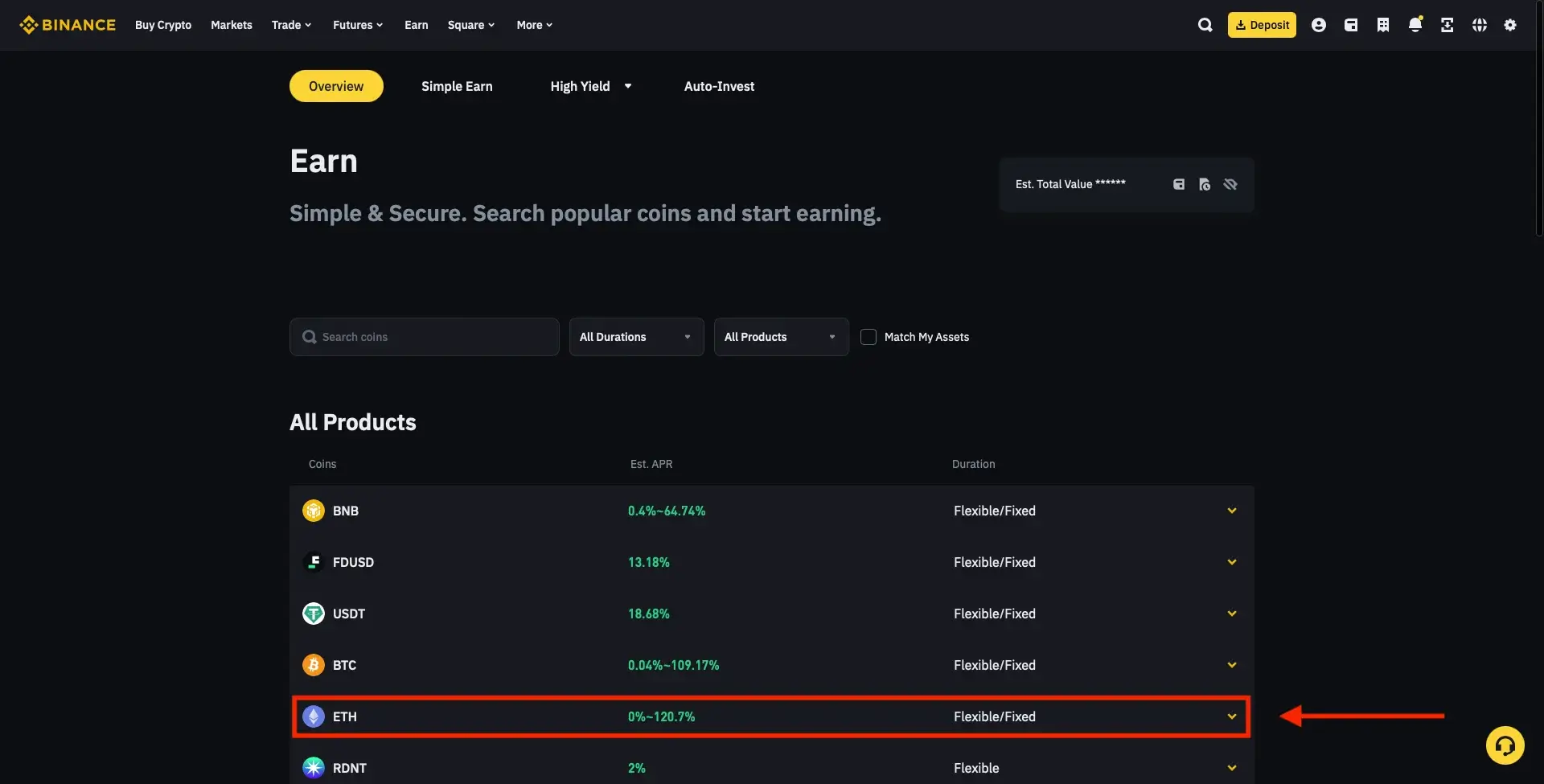
Task: Expand the ETH row chevron
Action: pyautogui.click(x=1232, y=716)
